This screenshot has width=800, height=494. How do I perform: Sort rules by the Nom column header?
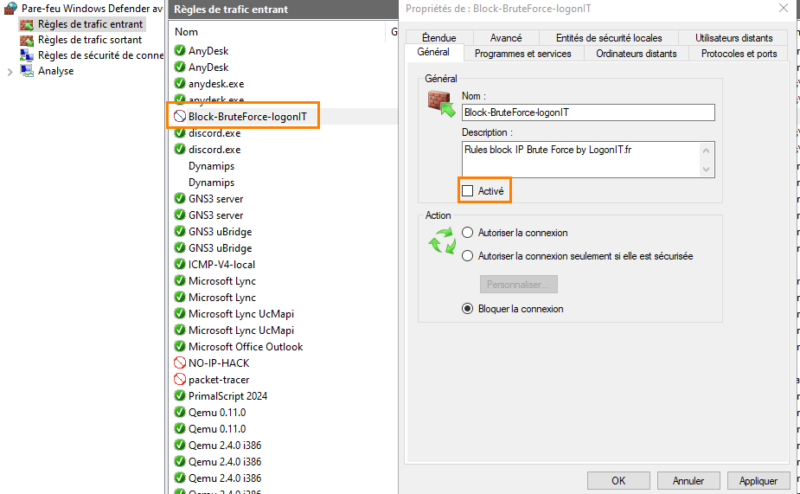tap(187, 32)
